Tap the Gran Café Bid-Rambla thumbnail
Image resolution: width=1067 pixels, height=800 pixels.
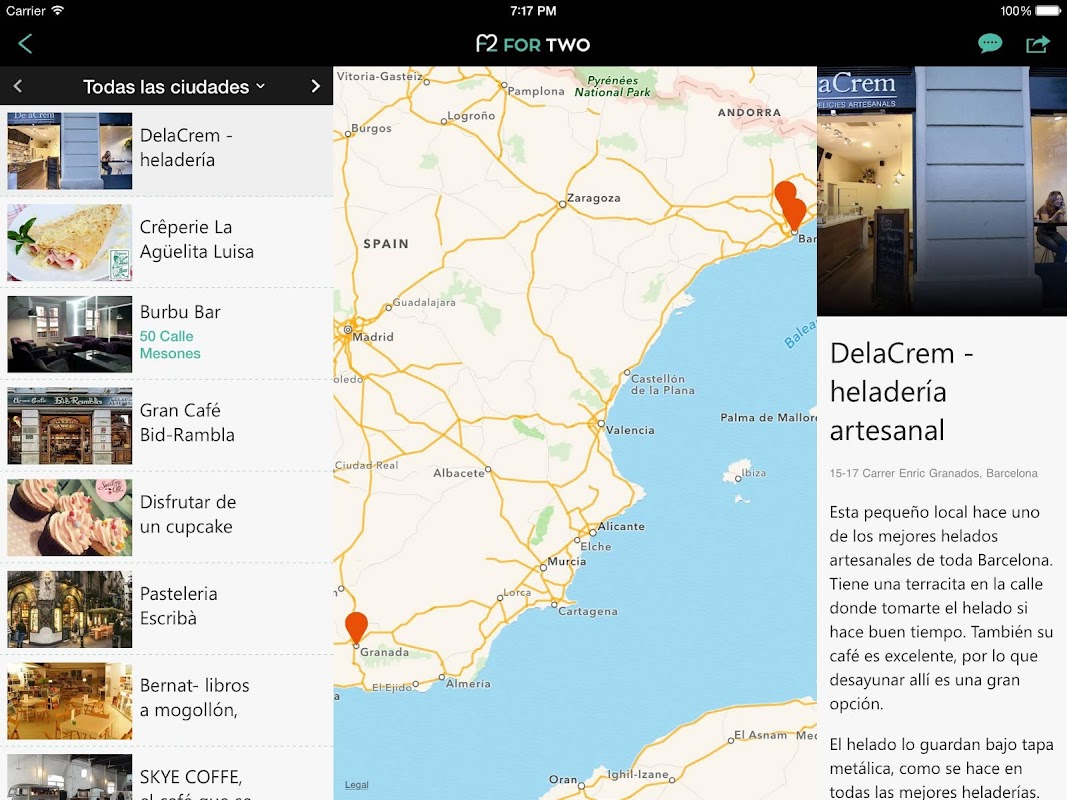(69, 426)
